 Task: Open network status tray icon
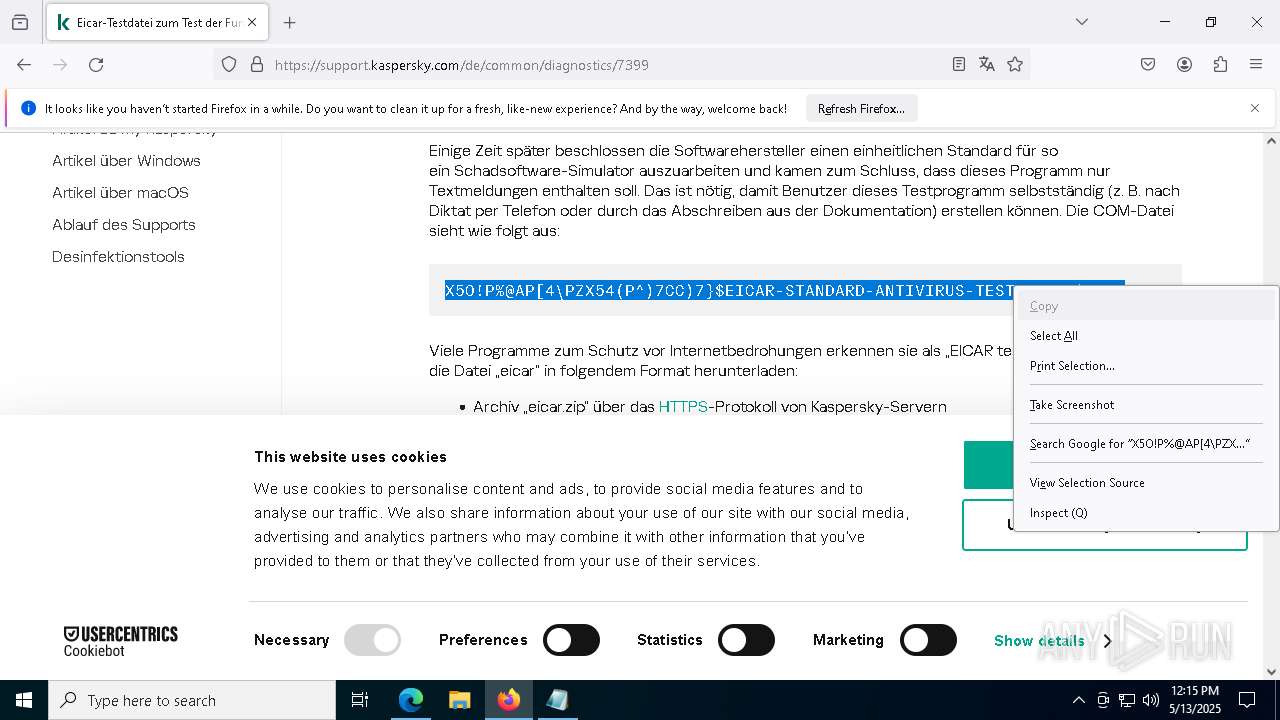point(1127,700)
